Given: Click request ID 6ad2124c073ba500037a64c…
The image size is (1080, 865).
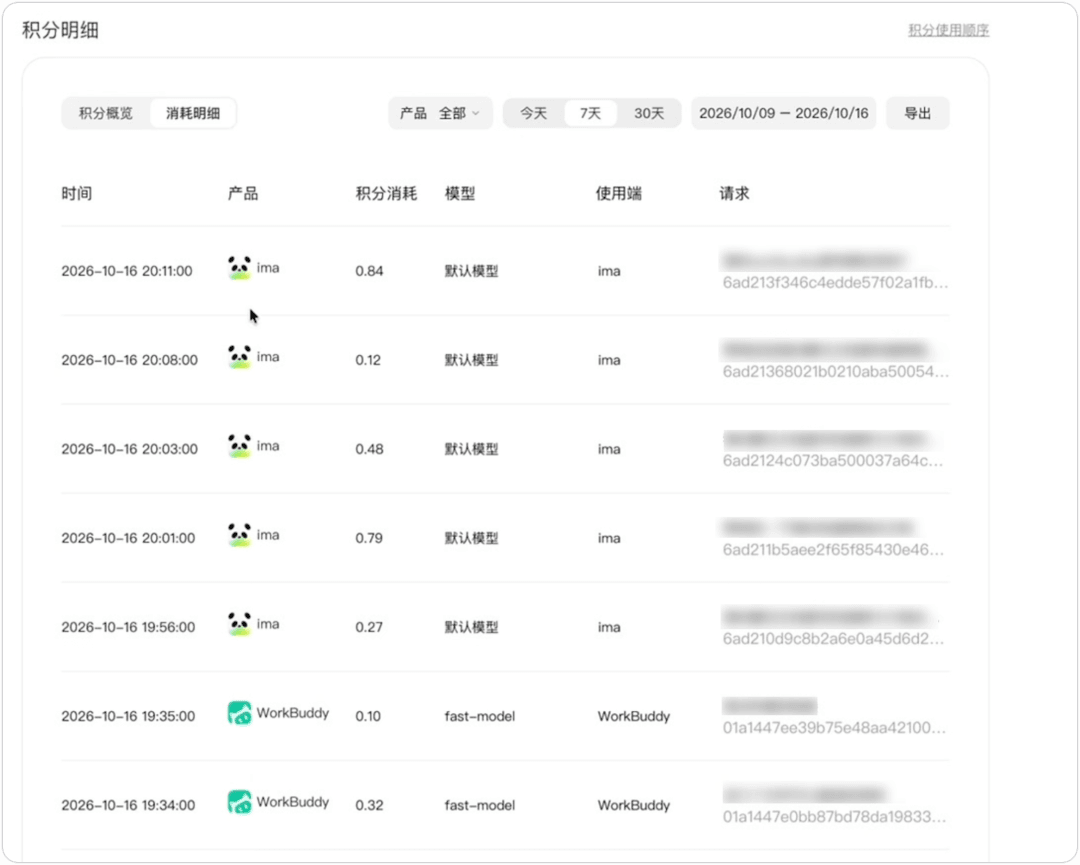Looking at the screenshot, I should click(833, 460).
